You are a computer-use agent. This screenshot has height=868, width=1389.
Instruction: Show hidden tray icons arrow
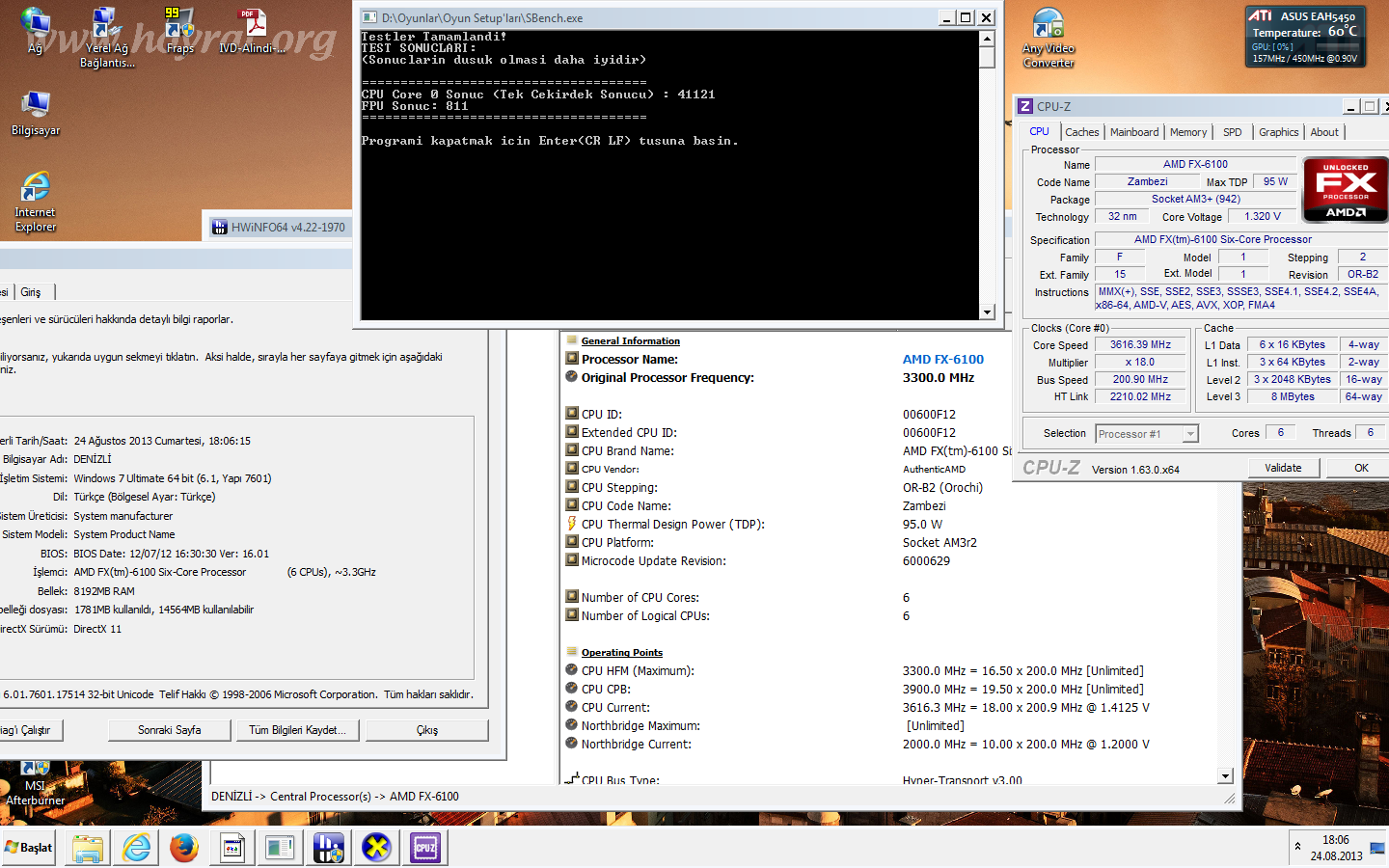(1297, 847)
